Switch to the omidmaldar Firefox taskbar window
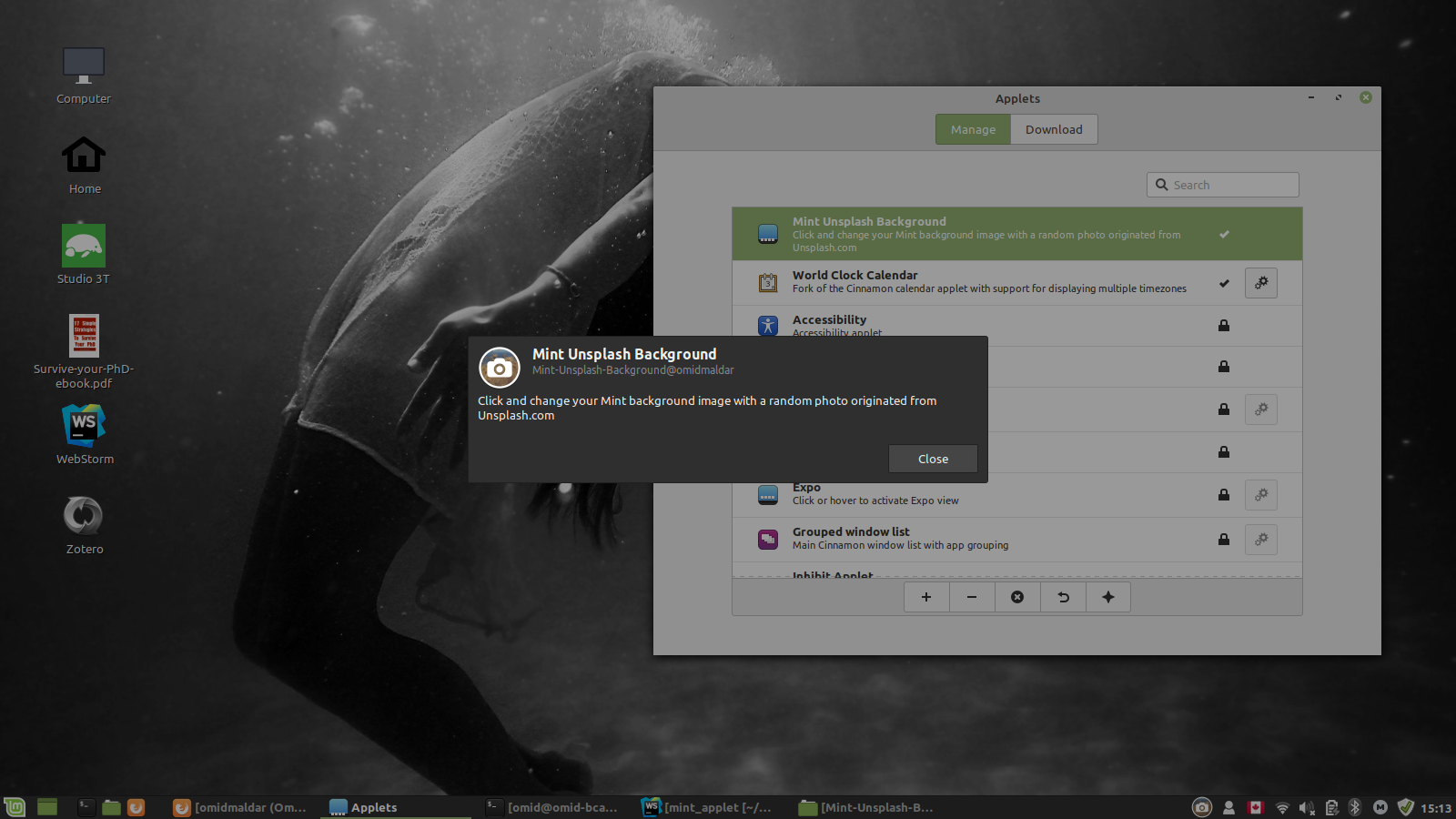1456x819 pixels. [241, 807]
